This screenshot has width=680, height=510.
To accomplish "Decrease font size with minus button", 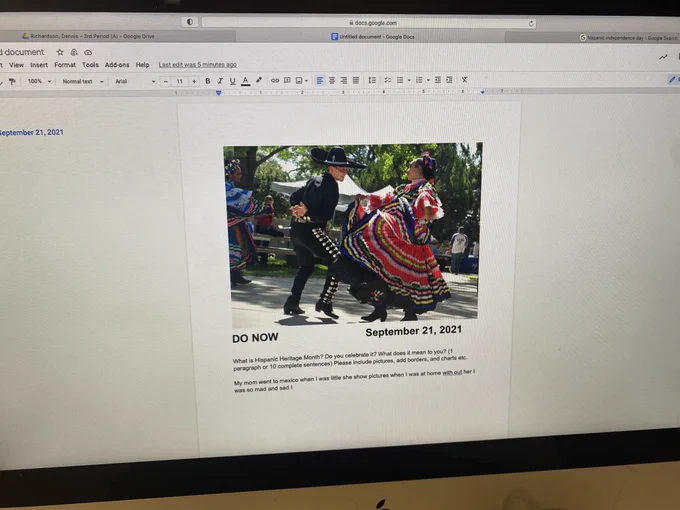I will pyautogui.click(x=165, y=81).
